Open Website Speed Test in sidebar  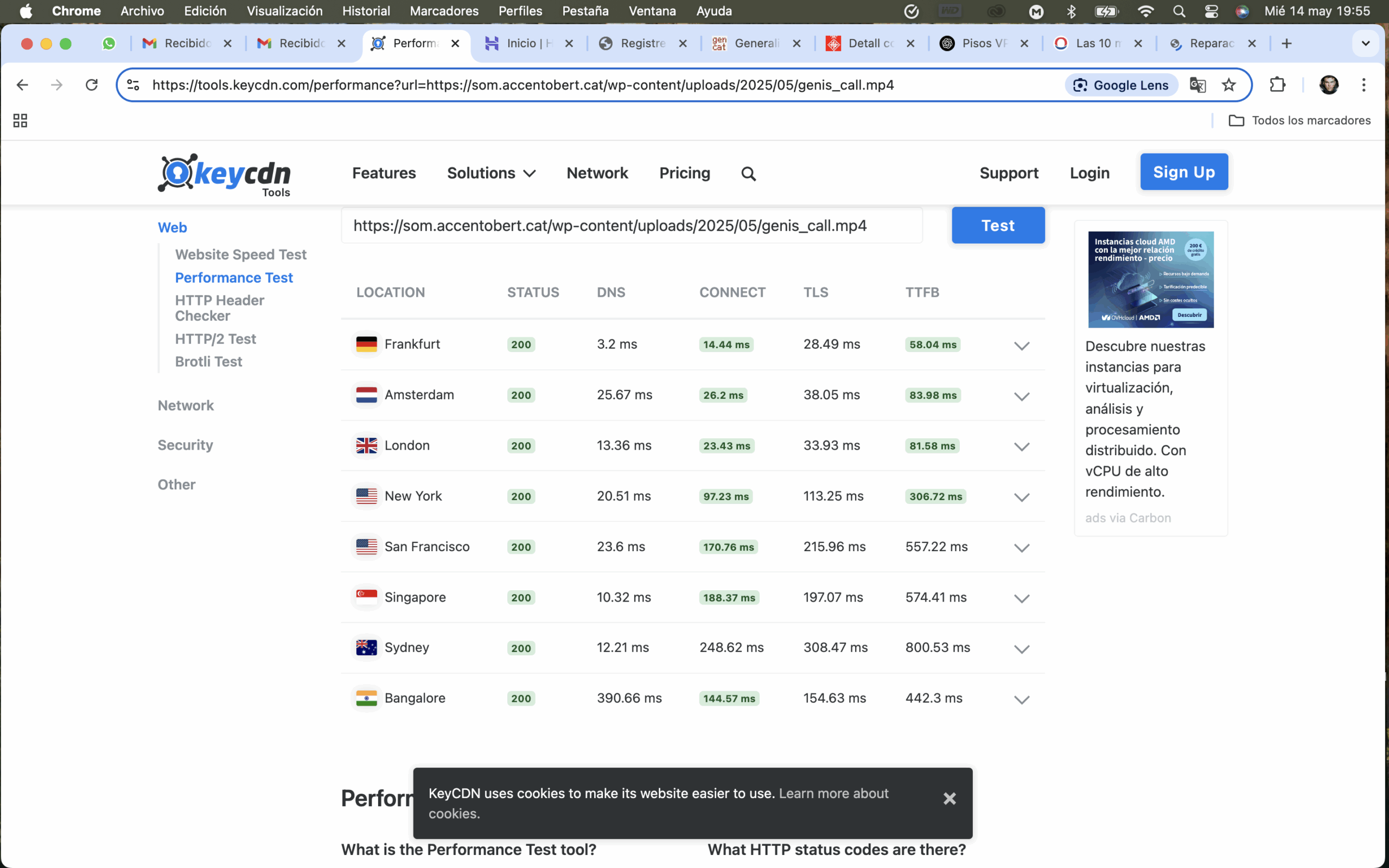point(240,254)
